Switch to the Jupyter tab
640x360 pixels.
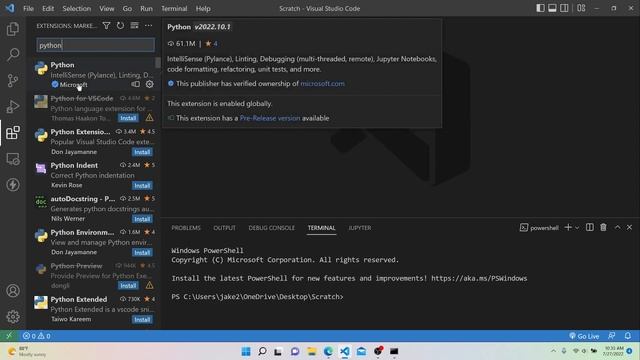coord(360,228)
